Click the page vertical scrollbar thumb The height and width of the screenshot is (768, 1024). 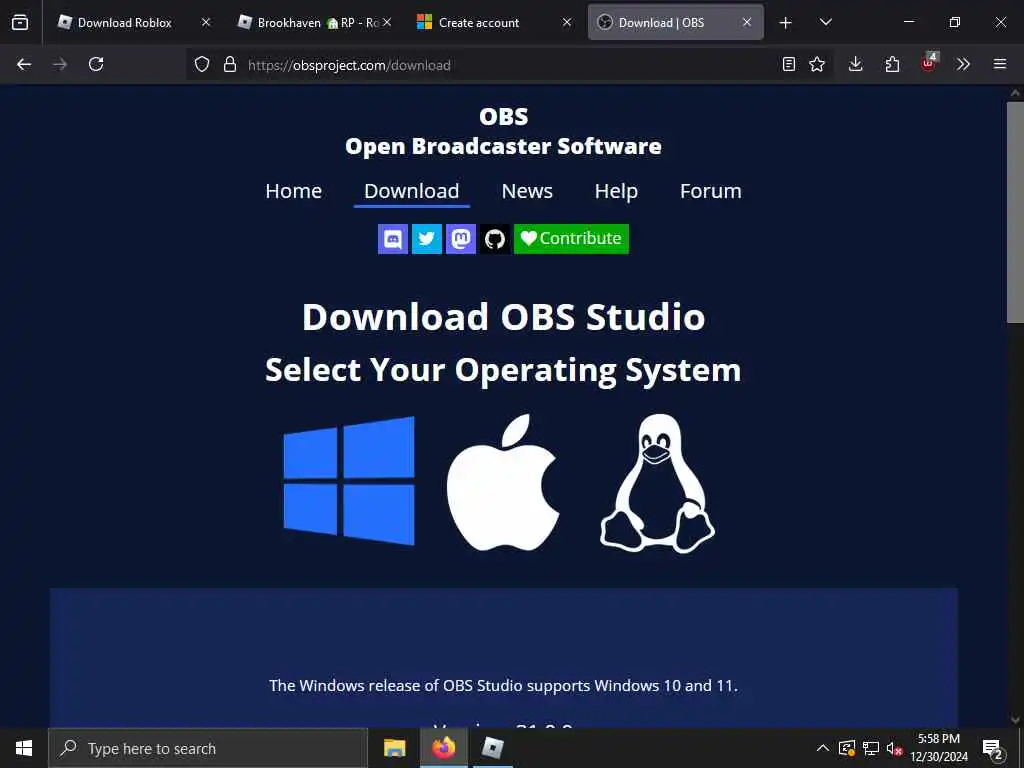[x=1015, y=212]
